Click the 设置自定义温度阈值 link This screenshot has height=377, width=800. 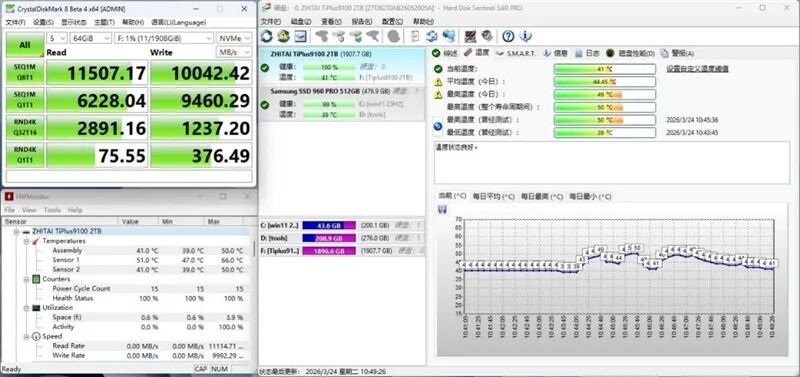(x=697, y=69)
